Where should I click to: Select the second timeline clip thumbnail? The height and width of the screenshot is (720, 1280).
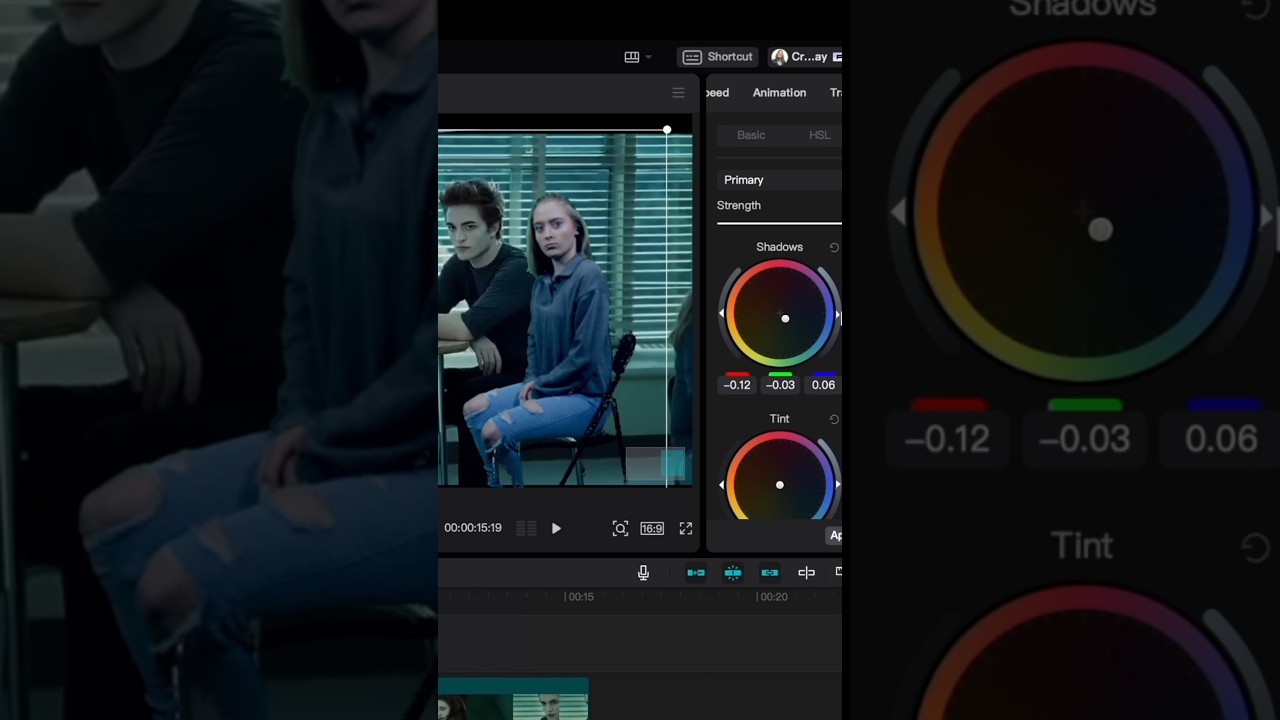point(550,706)
